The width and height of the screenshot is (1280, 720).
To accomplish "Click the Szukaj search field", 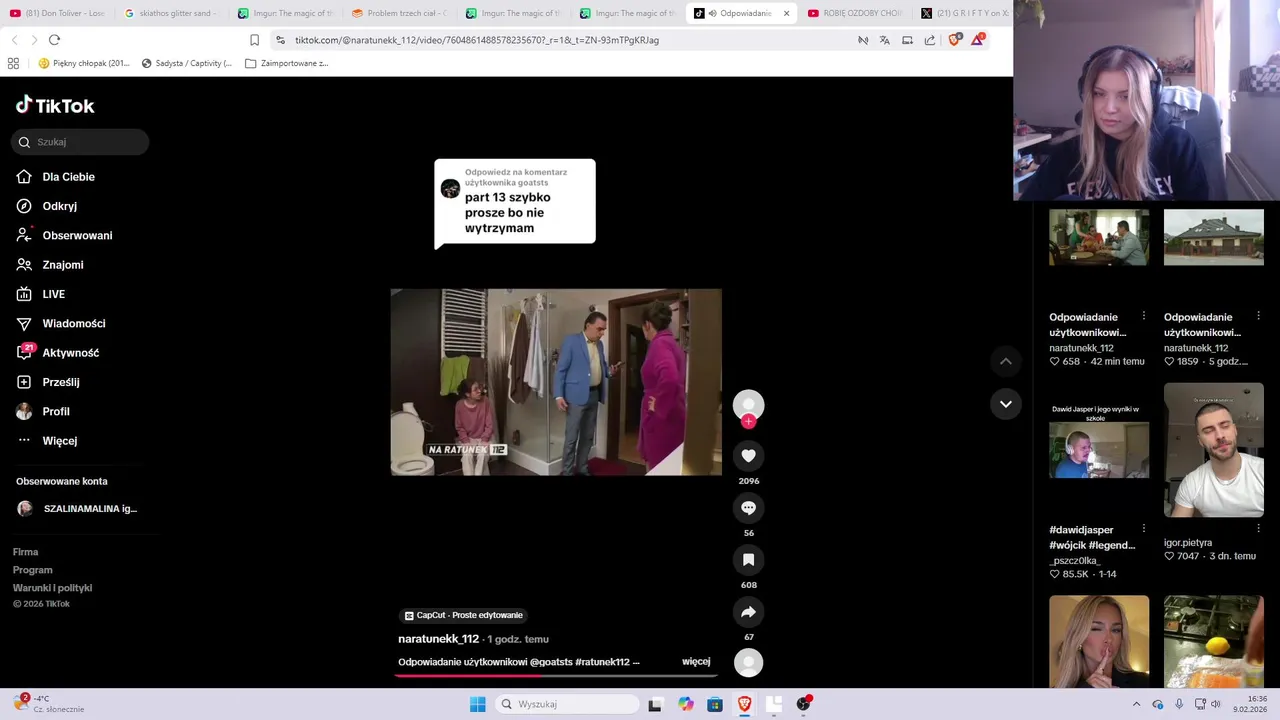I will tap(80, 142).
